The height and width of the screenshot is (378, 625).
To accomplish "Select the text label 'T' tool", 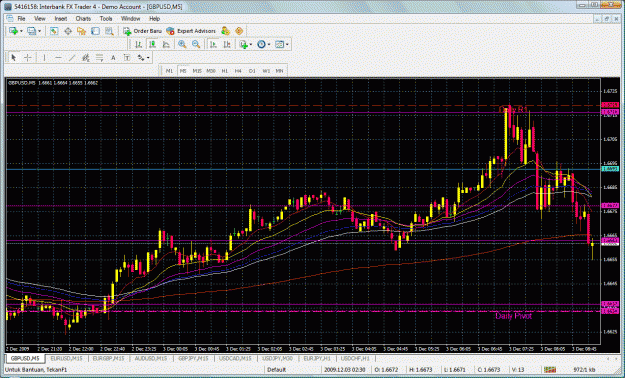I will point(127,58).
